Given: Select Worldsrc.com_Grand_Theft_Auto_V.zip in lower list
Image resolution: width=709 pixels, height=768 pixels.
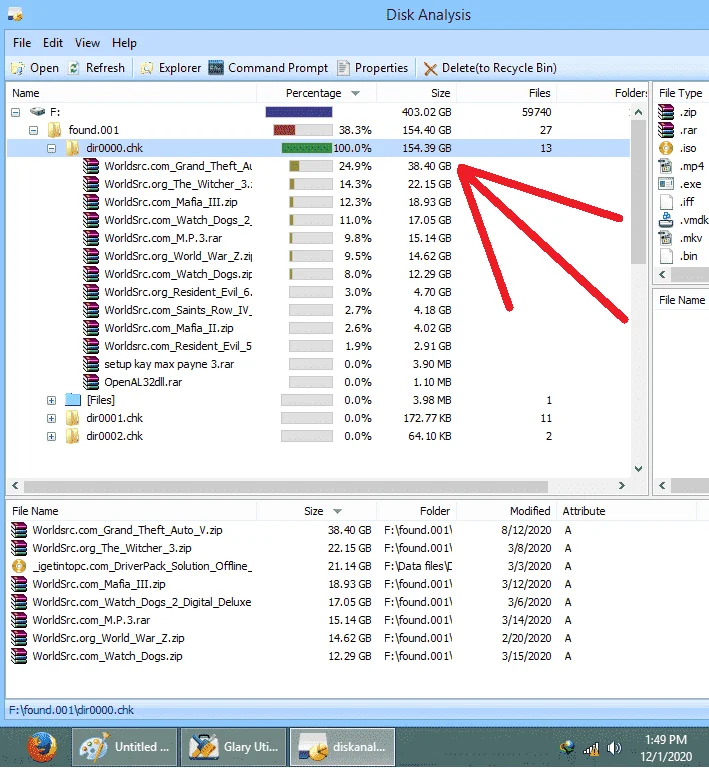Looking at the screenshot, I should 127,530.
